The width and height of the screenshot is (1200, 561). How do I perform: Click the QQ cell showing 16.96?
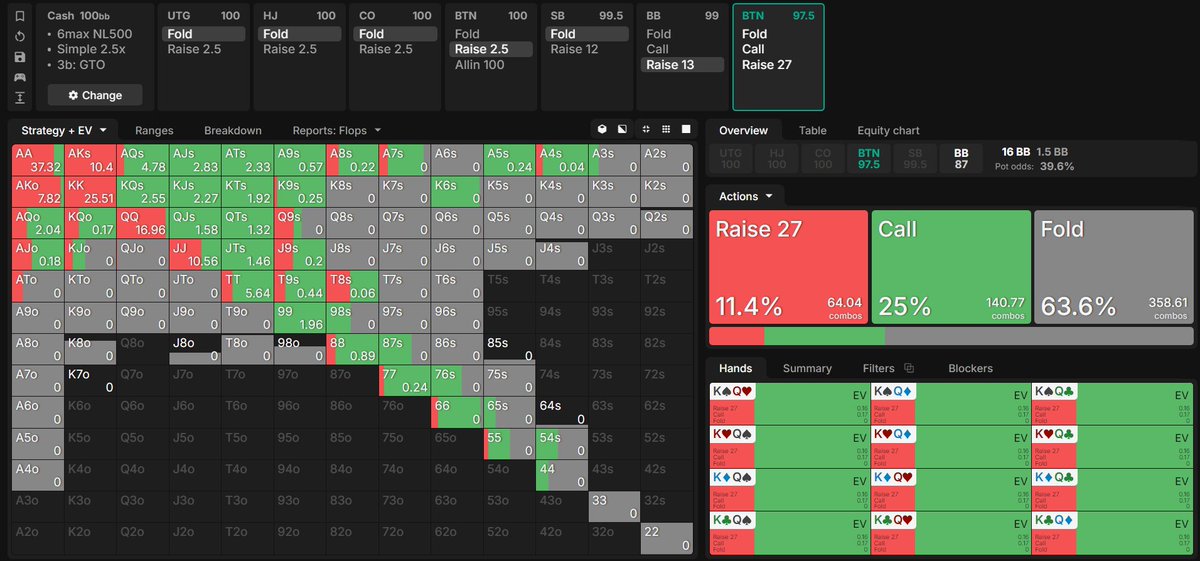point(143,223)
